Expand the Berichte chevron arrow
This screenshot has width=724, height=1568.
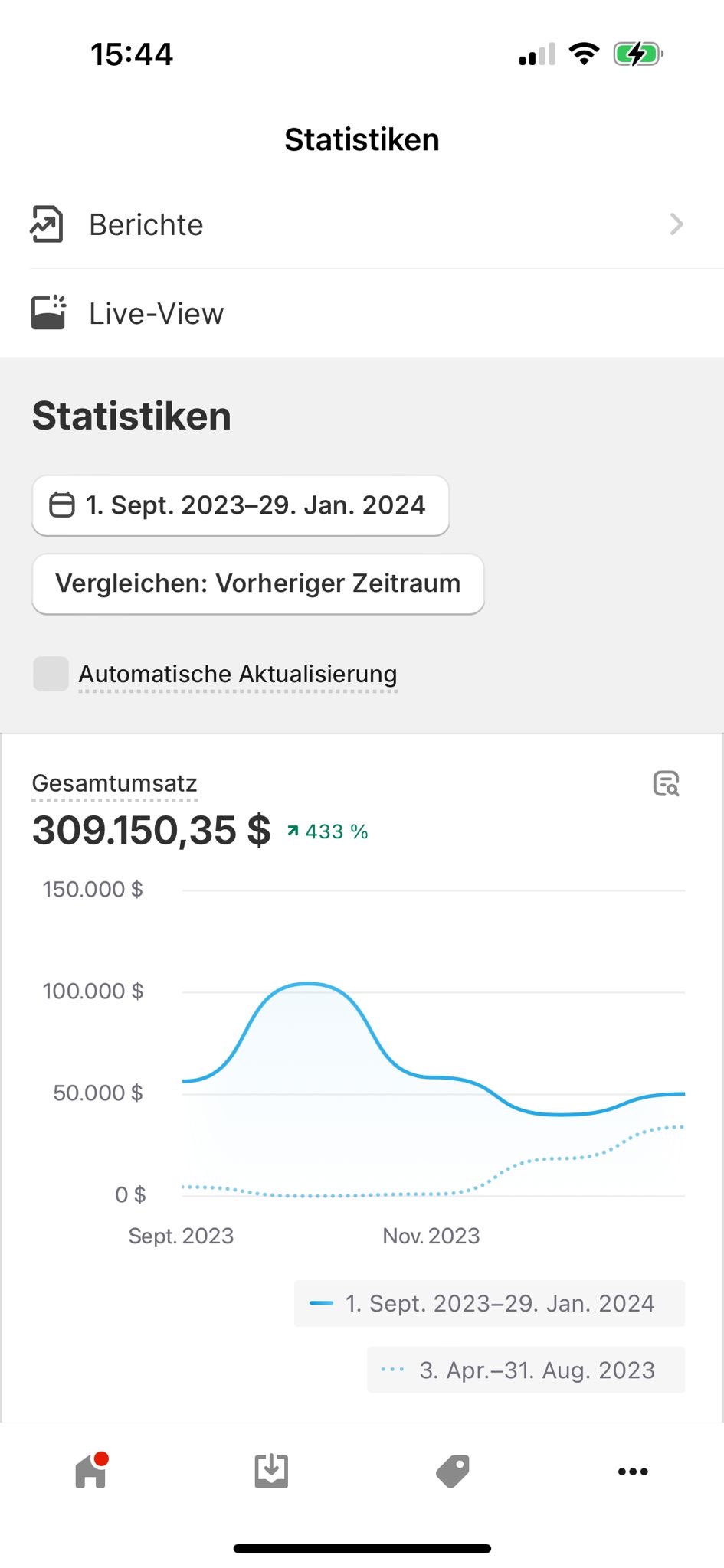676,224
